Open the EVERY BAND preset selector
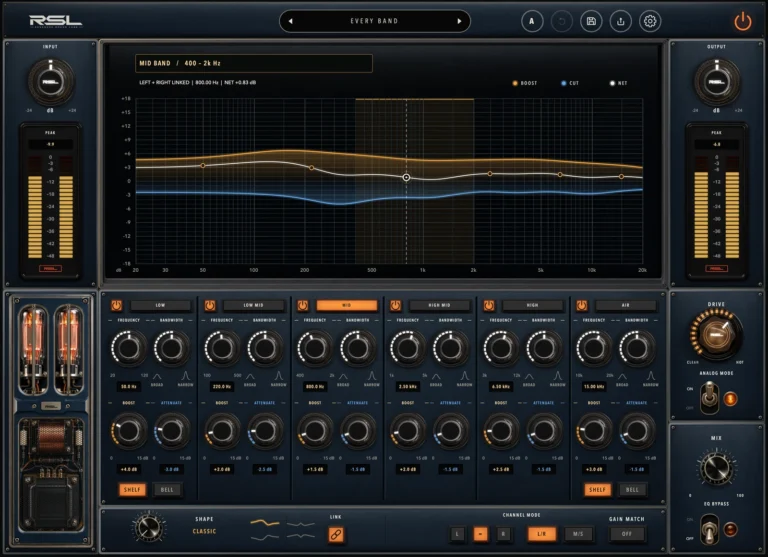This screenshot has height=557, width=768. pyautogui.click(x=374, y=21)
